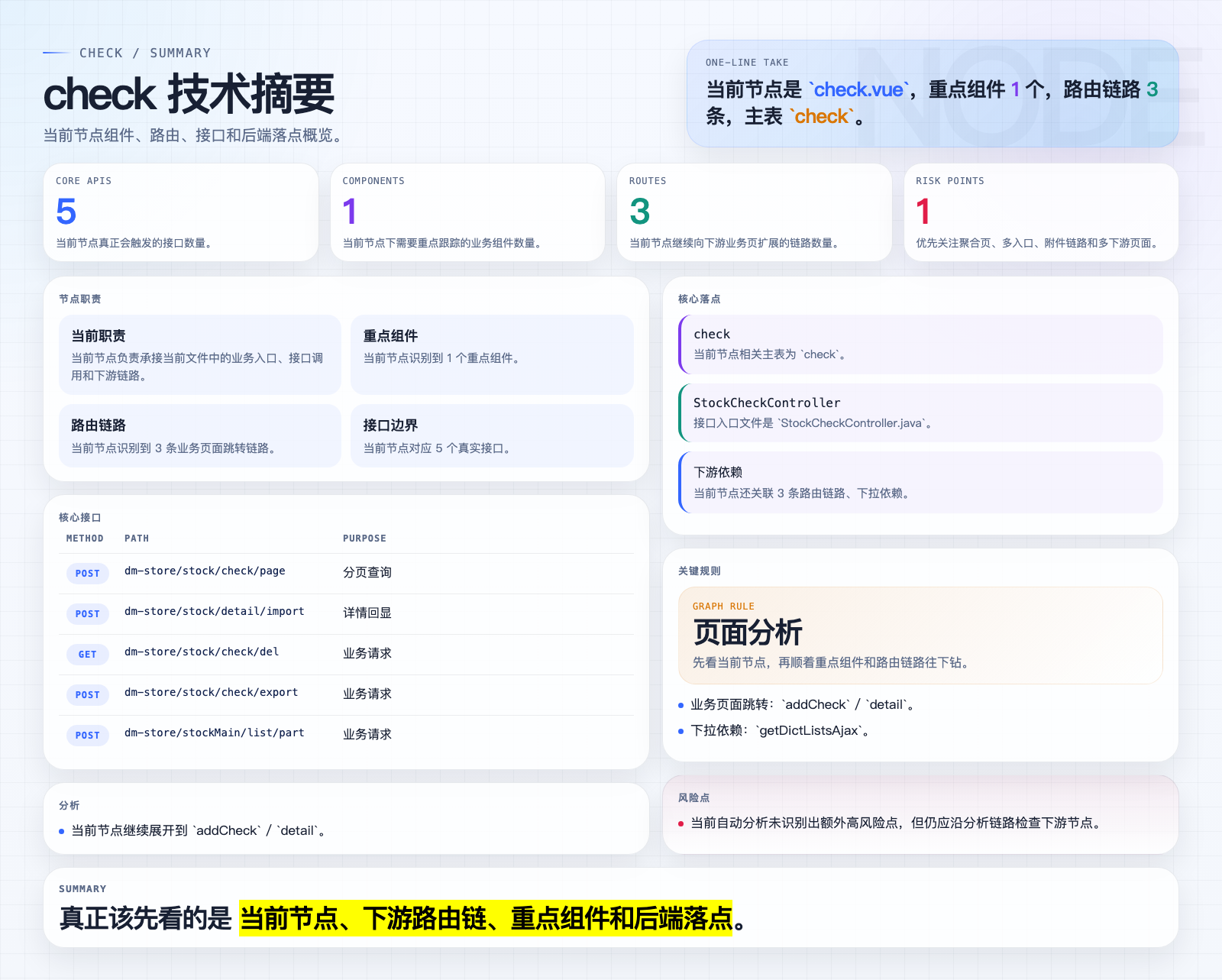Click the 'check' 核心落点 entry
Viewport: 1222px width, 980px height.
tap(920, 344)
